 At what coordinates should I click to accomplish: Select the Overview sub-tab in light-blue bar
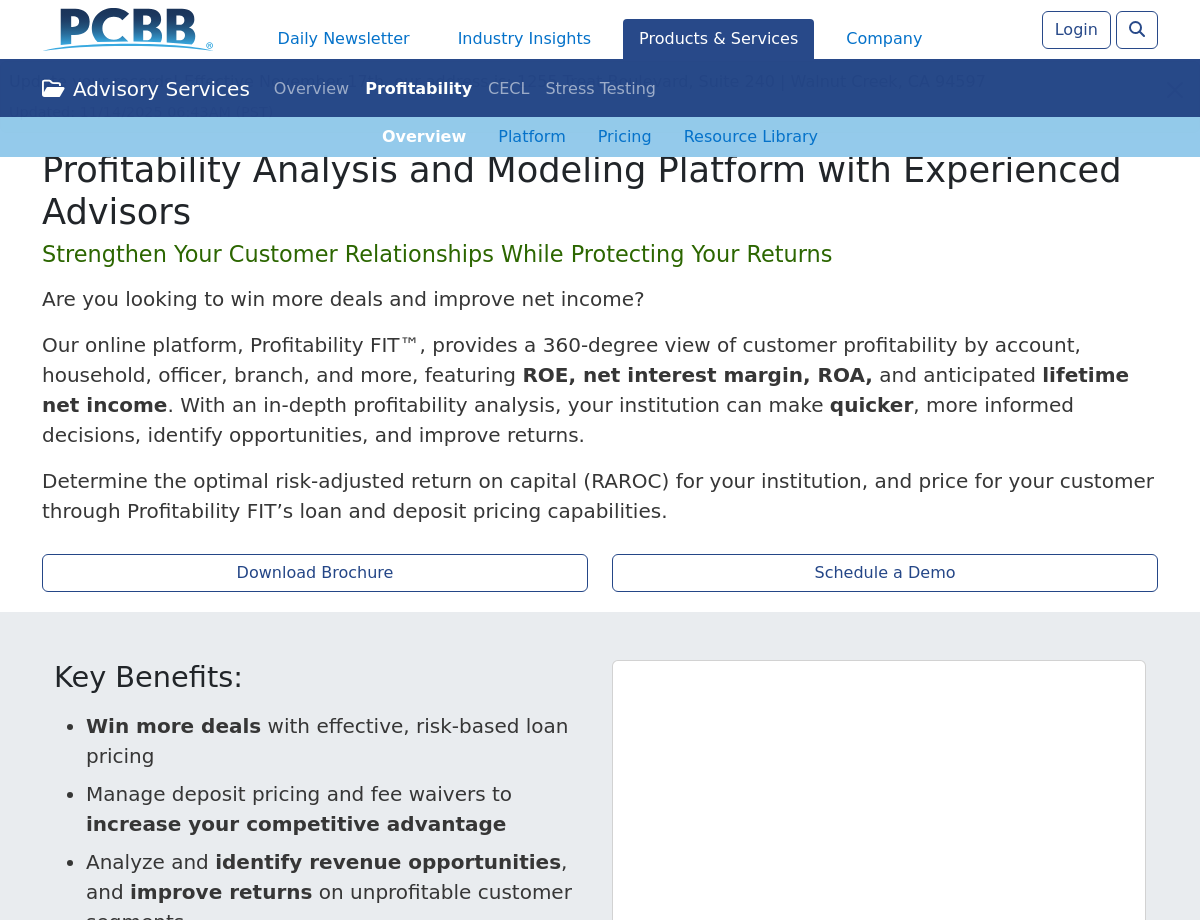[x=424, y=137]
